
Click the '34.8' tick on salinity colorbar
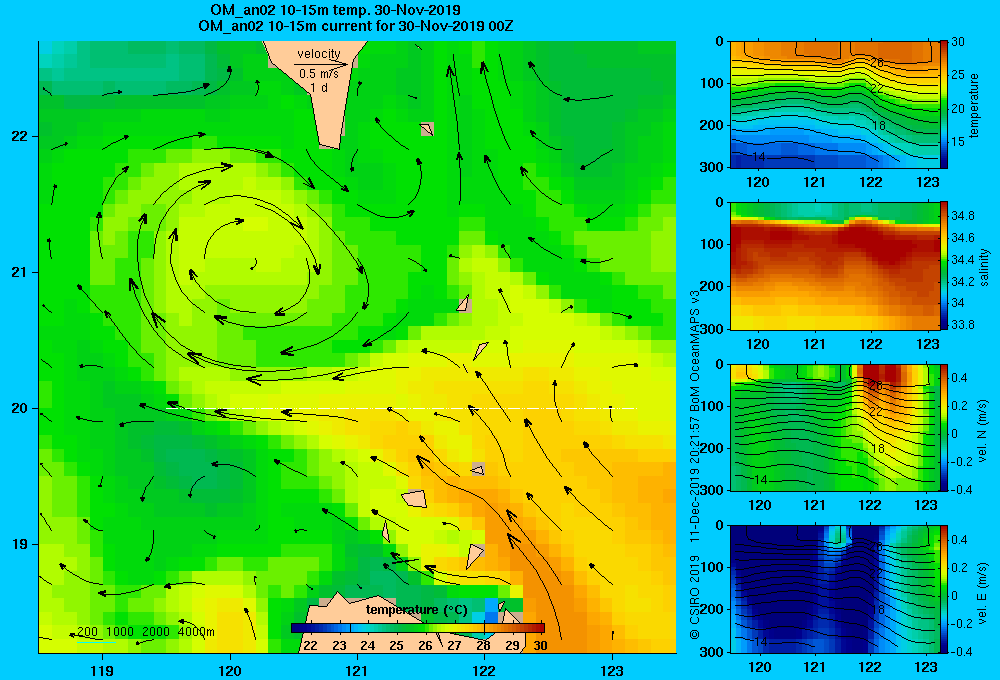tap(962, 216)
